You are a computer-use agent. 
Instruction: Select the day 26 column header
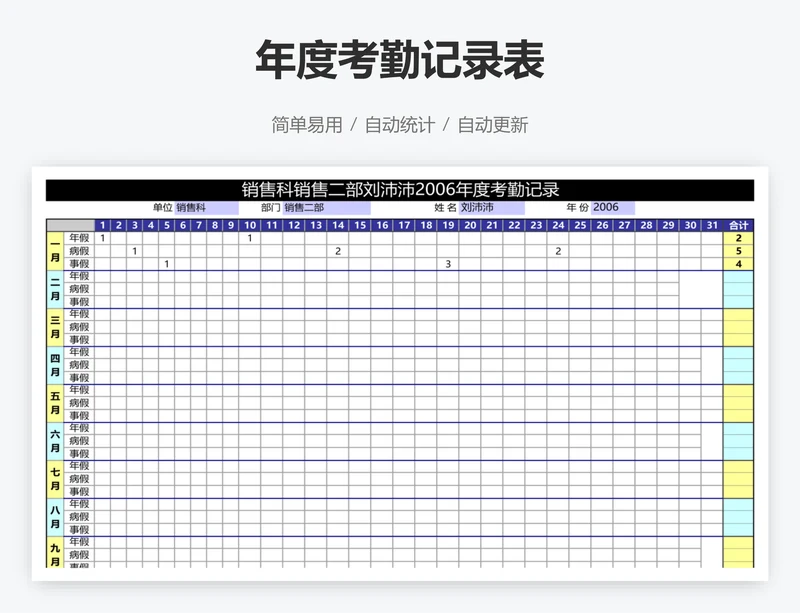click(602, 225)
